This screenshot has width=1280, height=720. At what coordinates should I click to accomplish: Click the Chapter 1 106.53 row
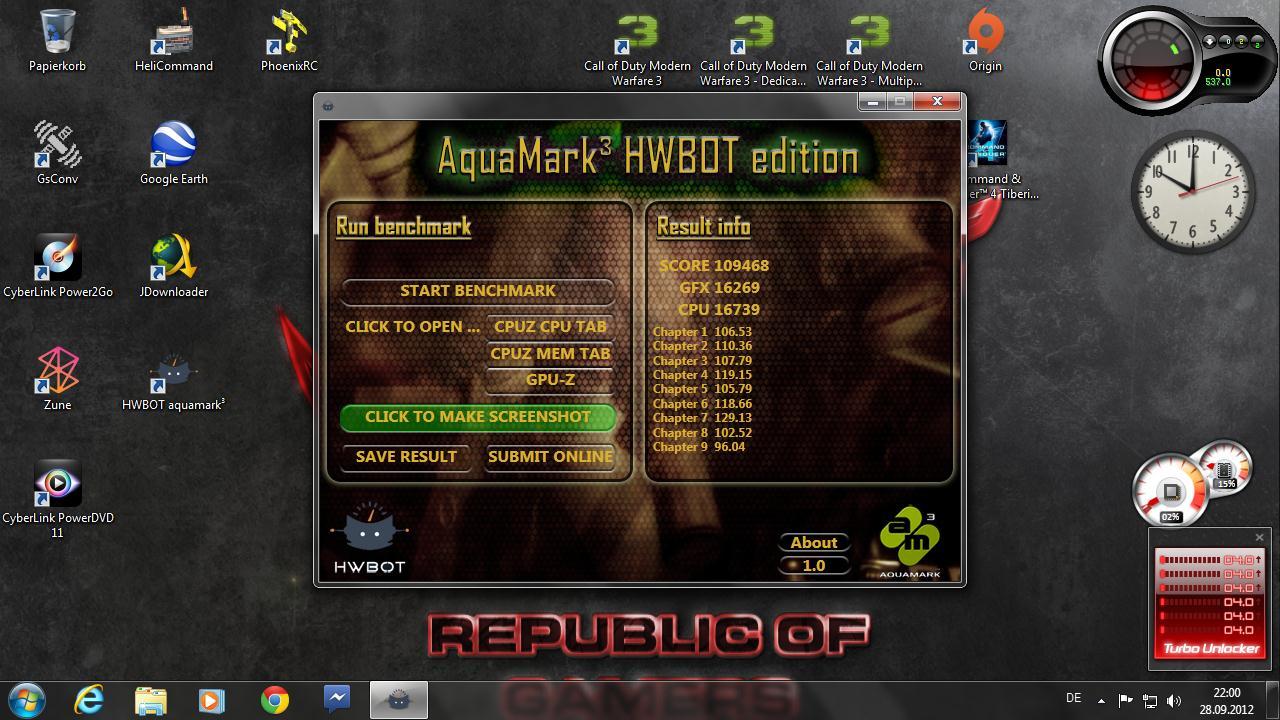click(x=702, y=332)
